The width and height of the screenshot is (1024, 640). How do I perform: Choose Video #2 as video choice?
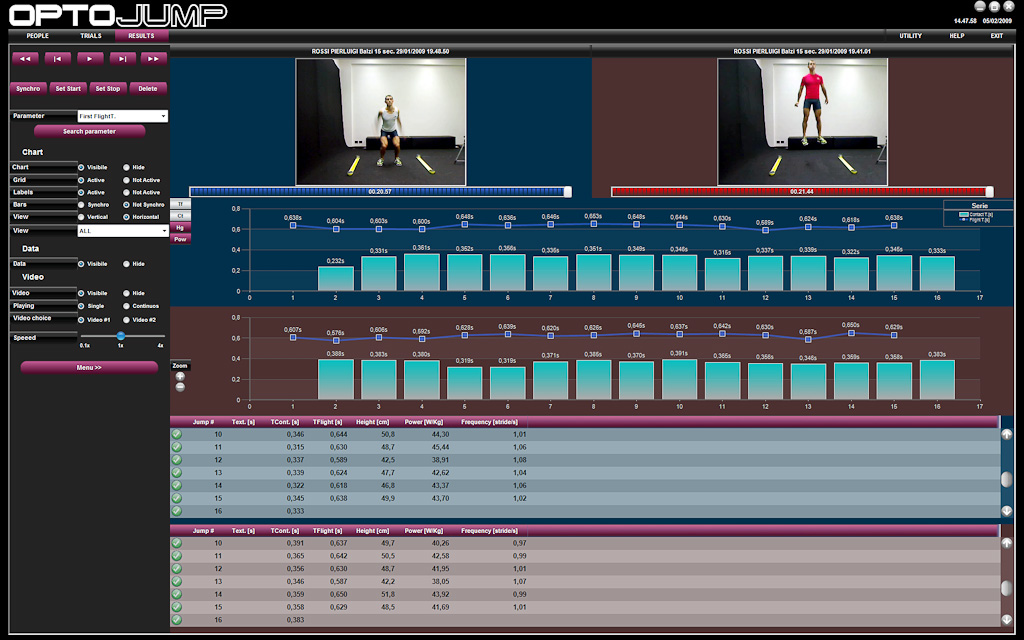pyautogui.click(x=127, y=320)
